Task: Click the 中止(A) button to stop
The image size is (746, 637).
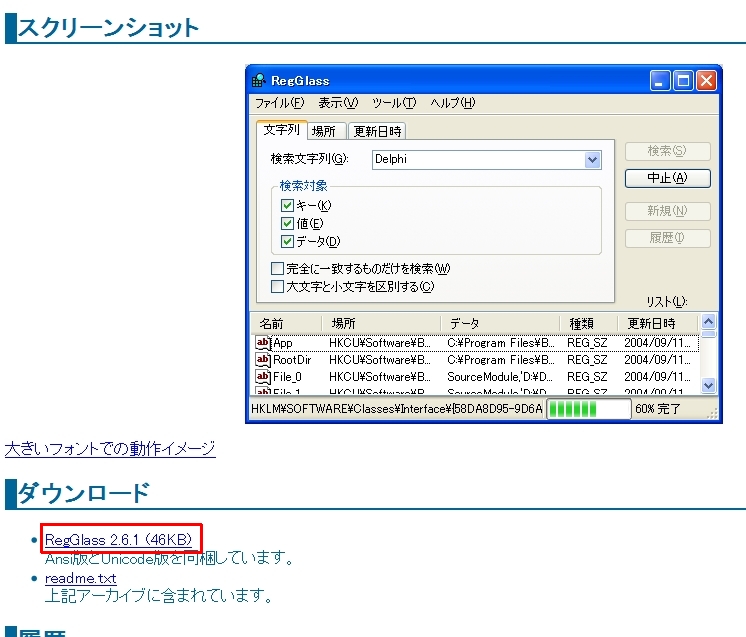Action: pyautogui.click(x=667, y=178)
